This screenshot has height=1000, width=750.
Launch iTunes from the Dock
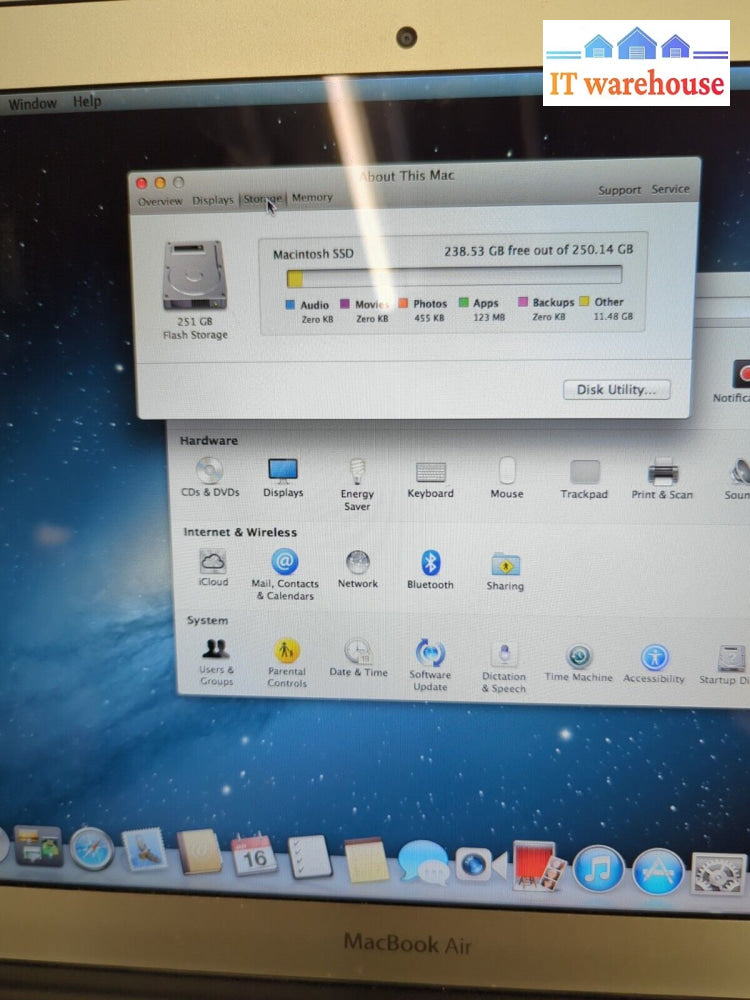pos(599,868)
